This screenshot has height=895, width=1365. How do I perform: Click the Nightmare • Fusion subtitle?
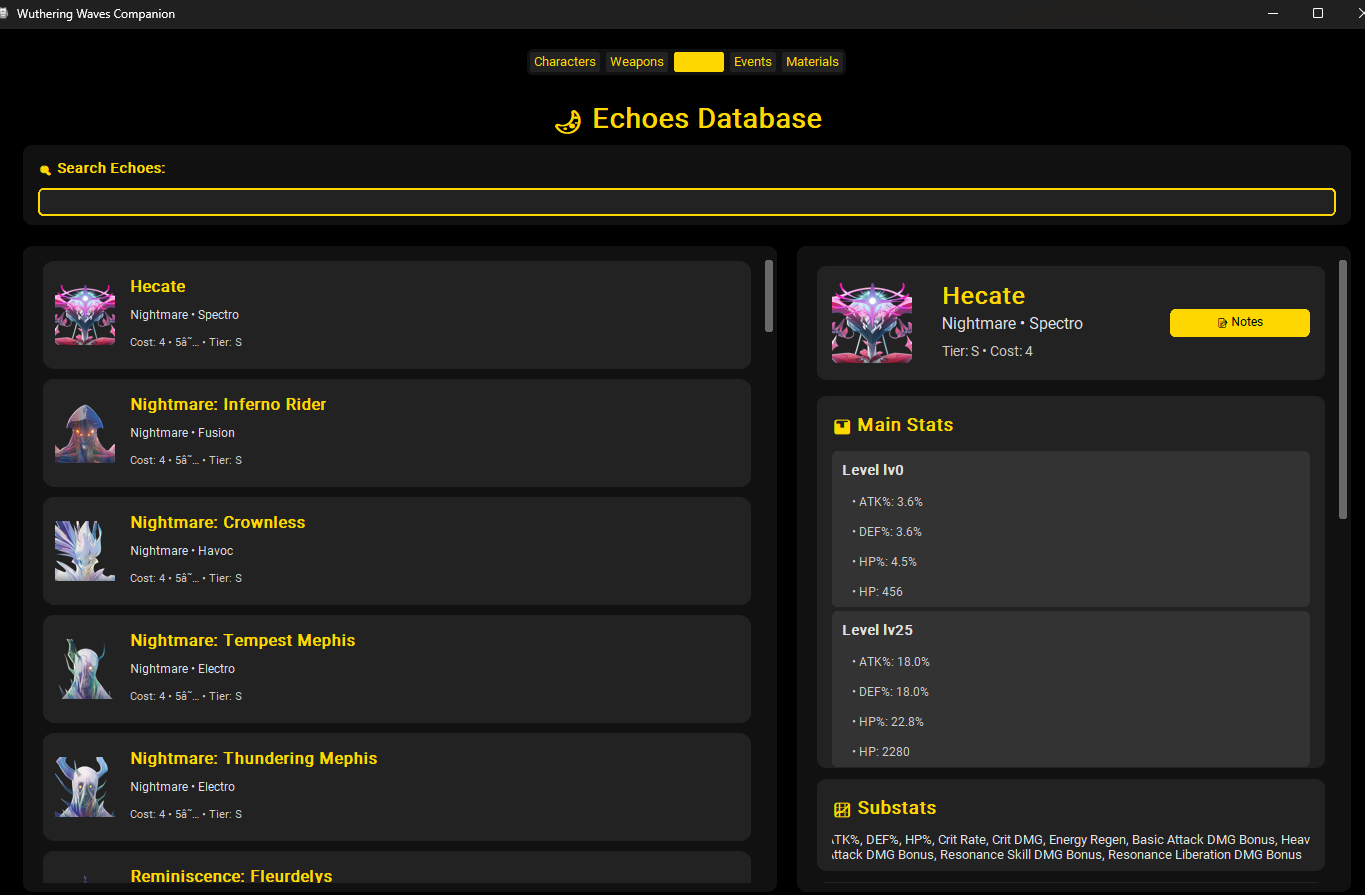point(182,433)
